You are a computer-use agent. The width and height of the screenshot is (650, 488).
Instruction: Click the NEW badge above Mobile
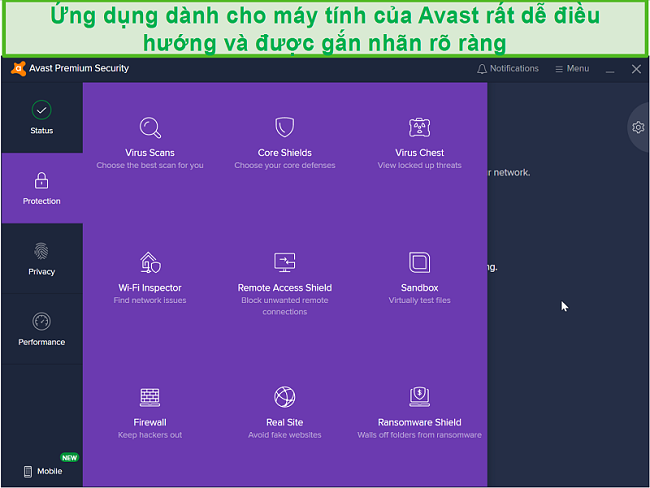[x=69, y=458]
